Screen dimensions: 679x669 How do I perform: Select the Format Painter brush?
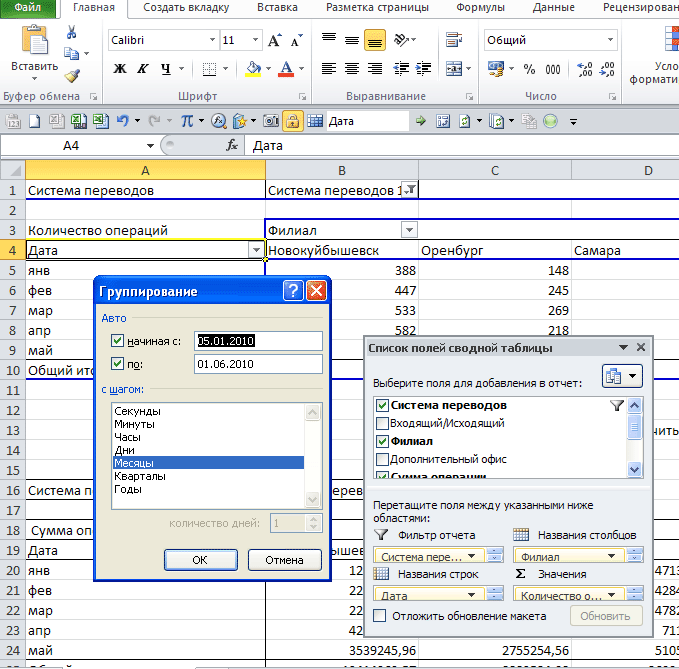[x=72, y=76]
